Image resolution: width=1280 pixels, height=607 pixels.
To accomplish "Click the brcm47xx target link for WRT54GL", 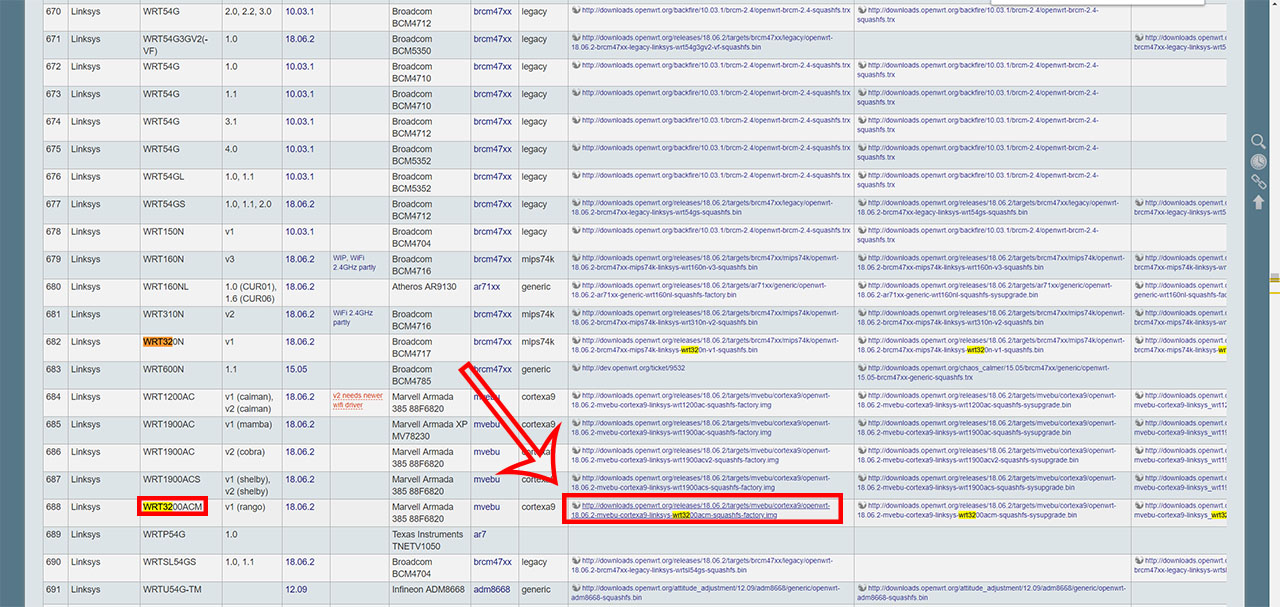I will coord(492,177).
